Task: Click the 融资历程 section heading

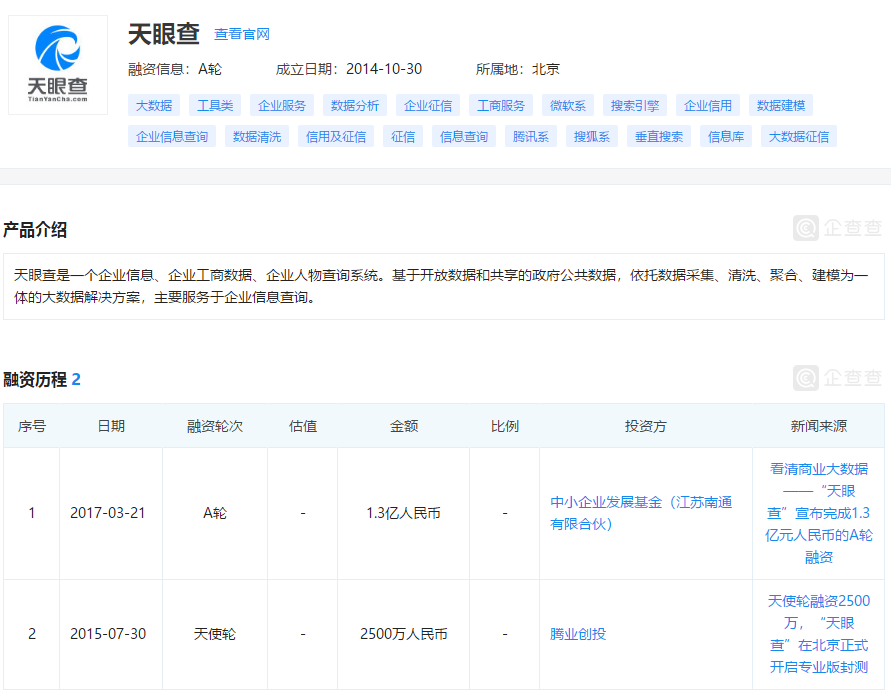Action: click(x=35, y=380)
